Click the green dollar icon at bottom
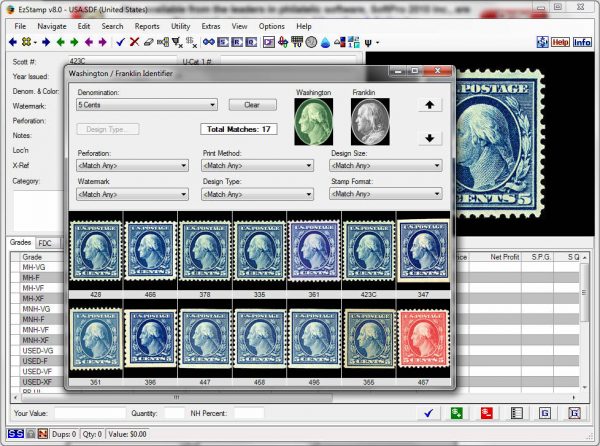This screenshot has height=446, width=600. 458,412
